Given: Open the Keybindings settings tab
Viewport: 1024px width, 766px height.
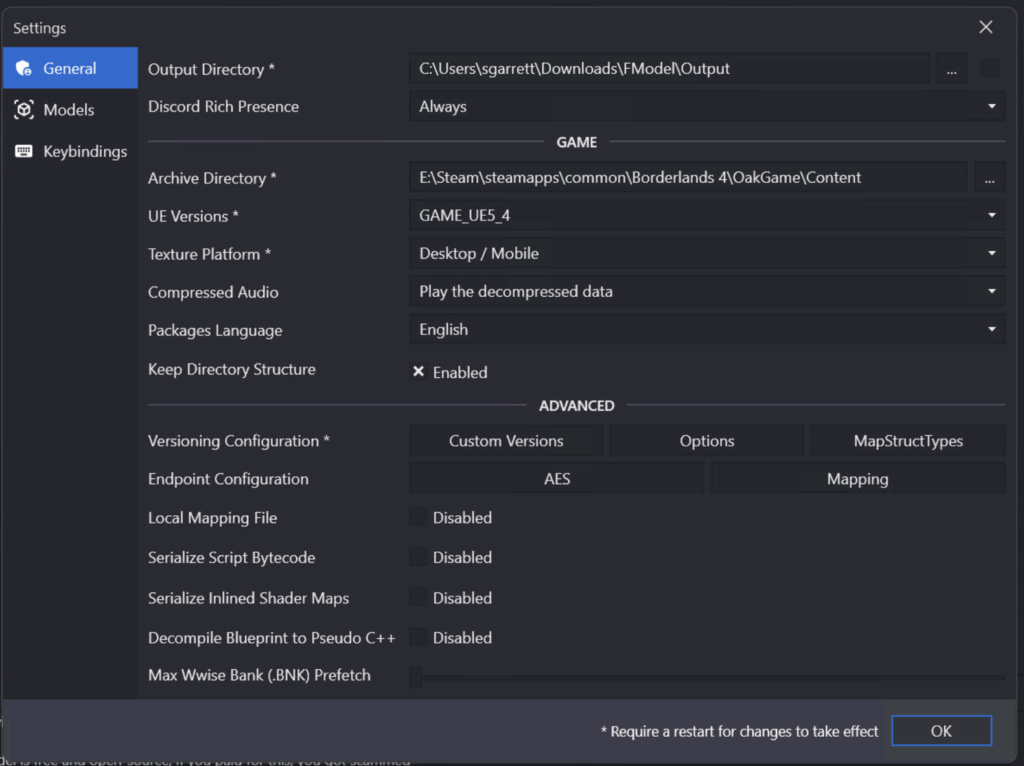Looking at the screenshot, I should (x=84, y=152).
